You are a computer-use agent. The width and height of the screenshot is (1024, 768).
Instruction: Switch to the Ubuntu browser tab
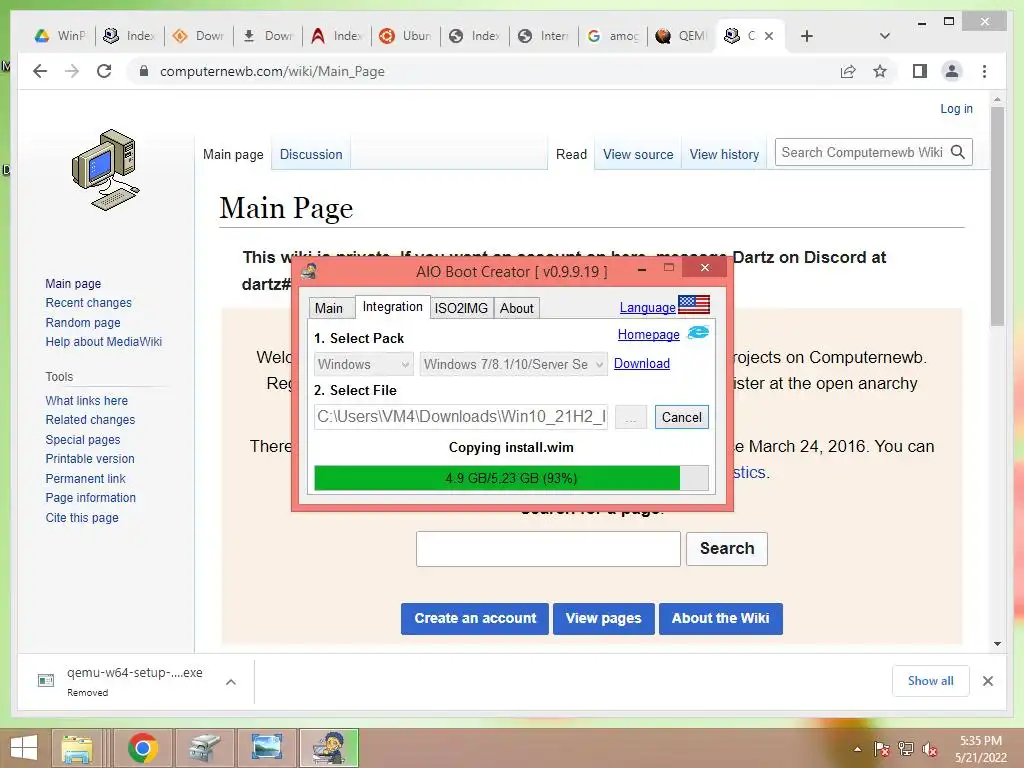pyautogui.click(x=406, y=36)
